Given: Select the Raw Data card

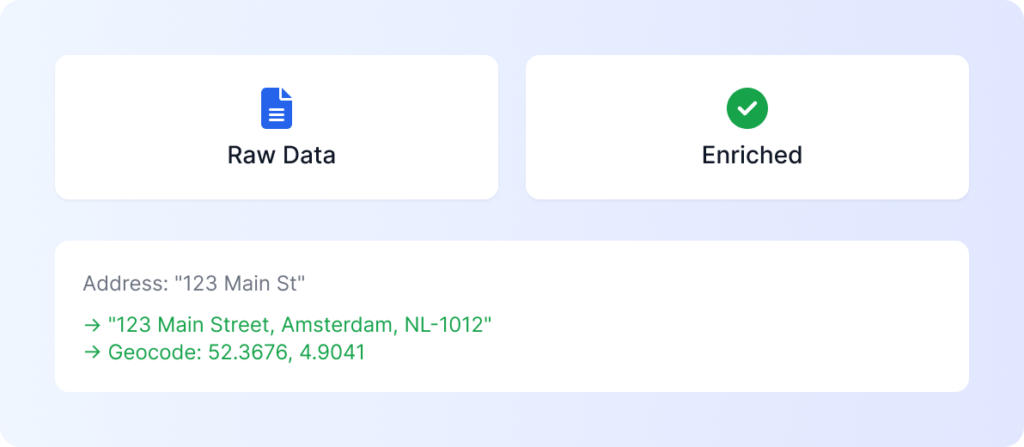Looking at the screenshot, I should point(276,127).
